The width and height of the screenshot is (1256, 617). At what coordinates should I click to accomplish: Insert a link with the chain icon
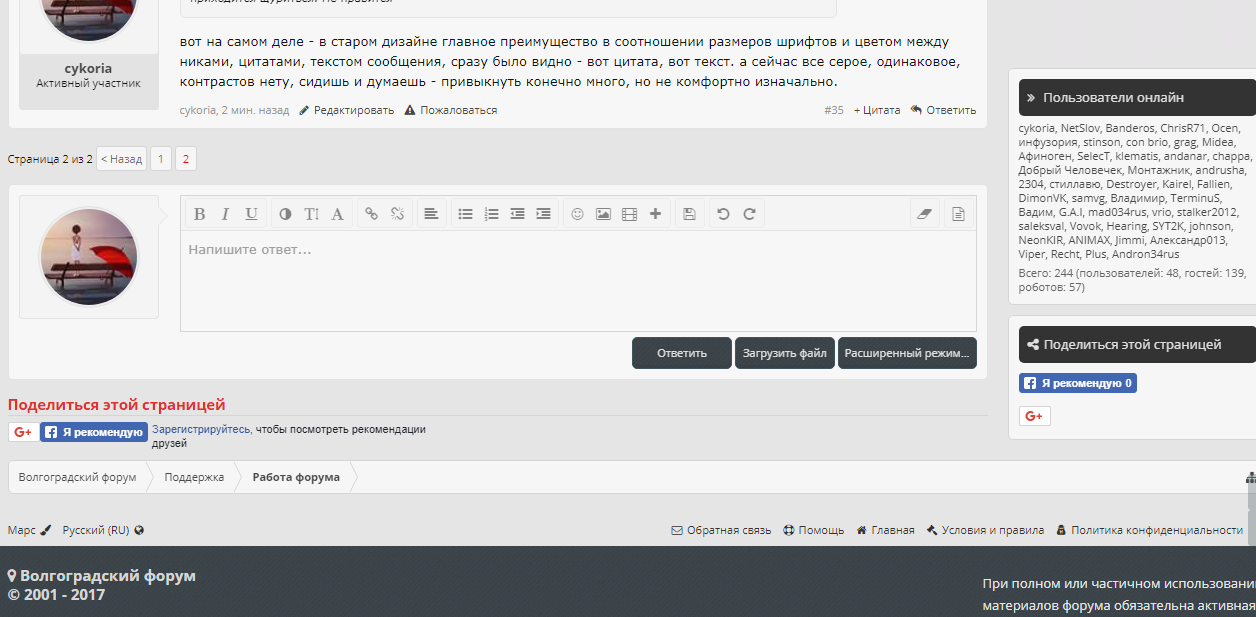pyautogui.click(x=371, y=214)
